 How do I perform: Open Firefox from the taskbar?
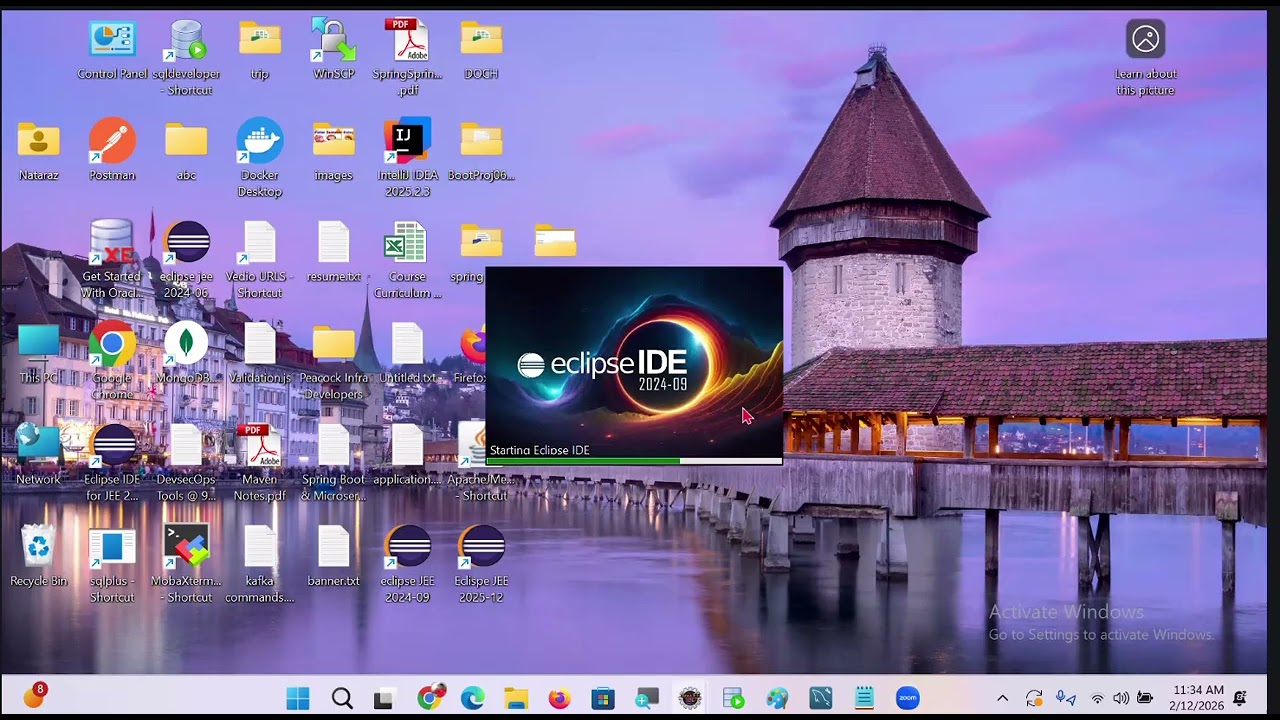click(x=560, y=698)
